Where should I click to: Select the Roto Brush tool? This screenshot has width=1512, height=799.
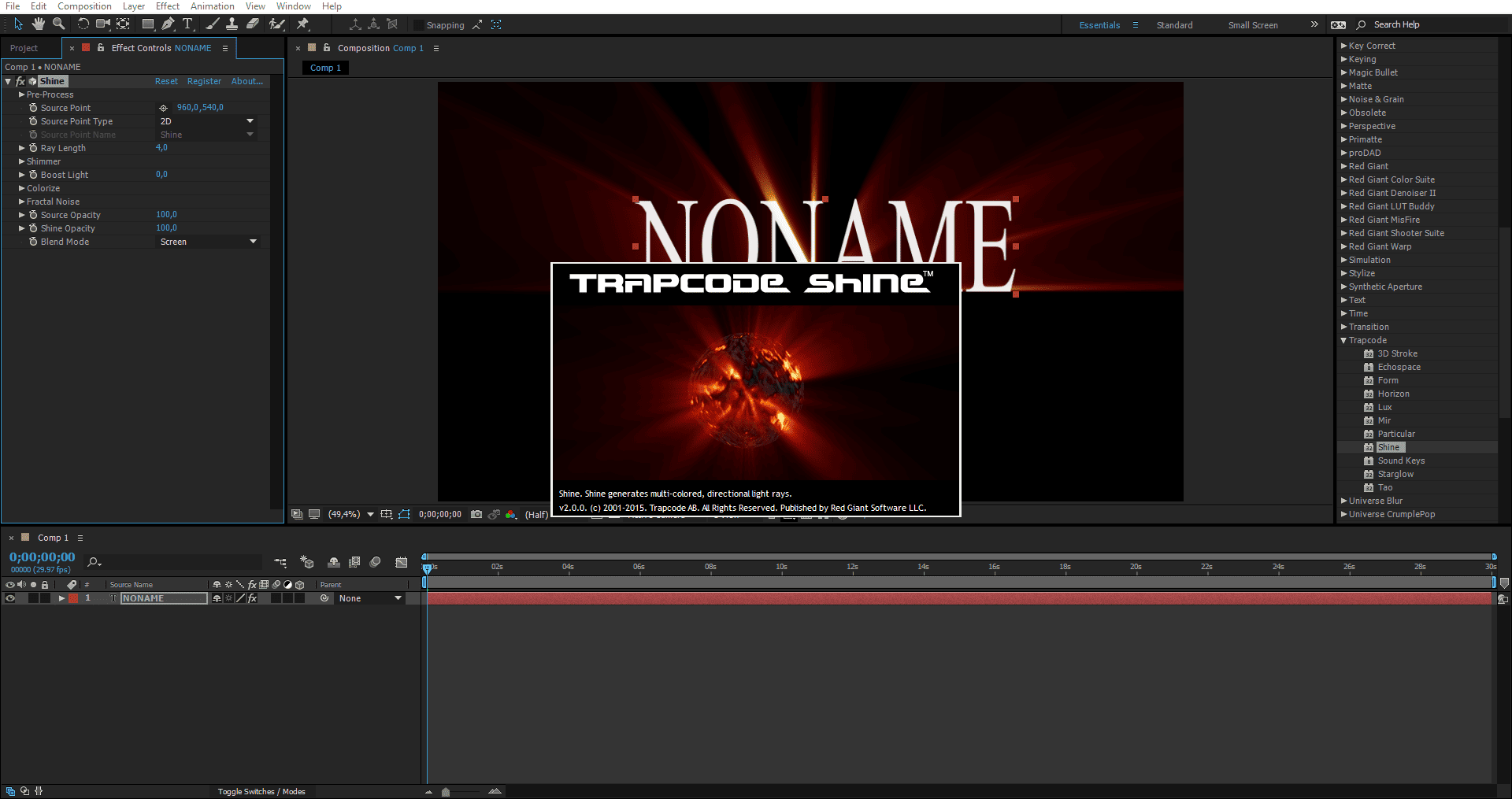pyautogui.click(x=276, y=24)
